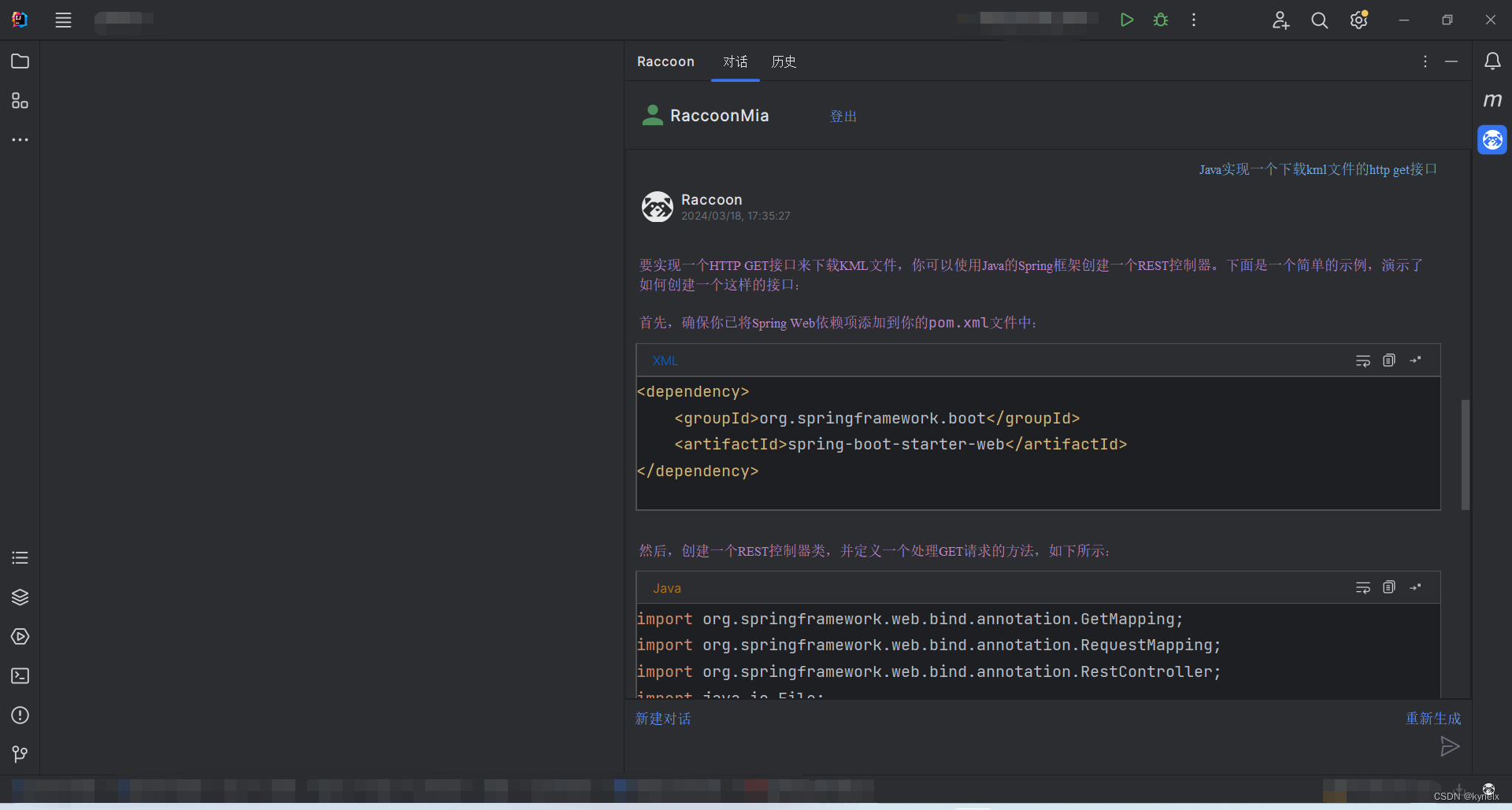Open the Notifications bell

(x=1492, y=61)
